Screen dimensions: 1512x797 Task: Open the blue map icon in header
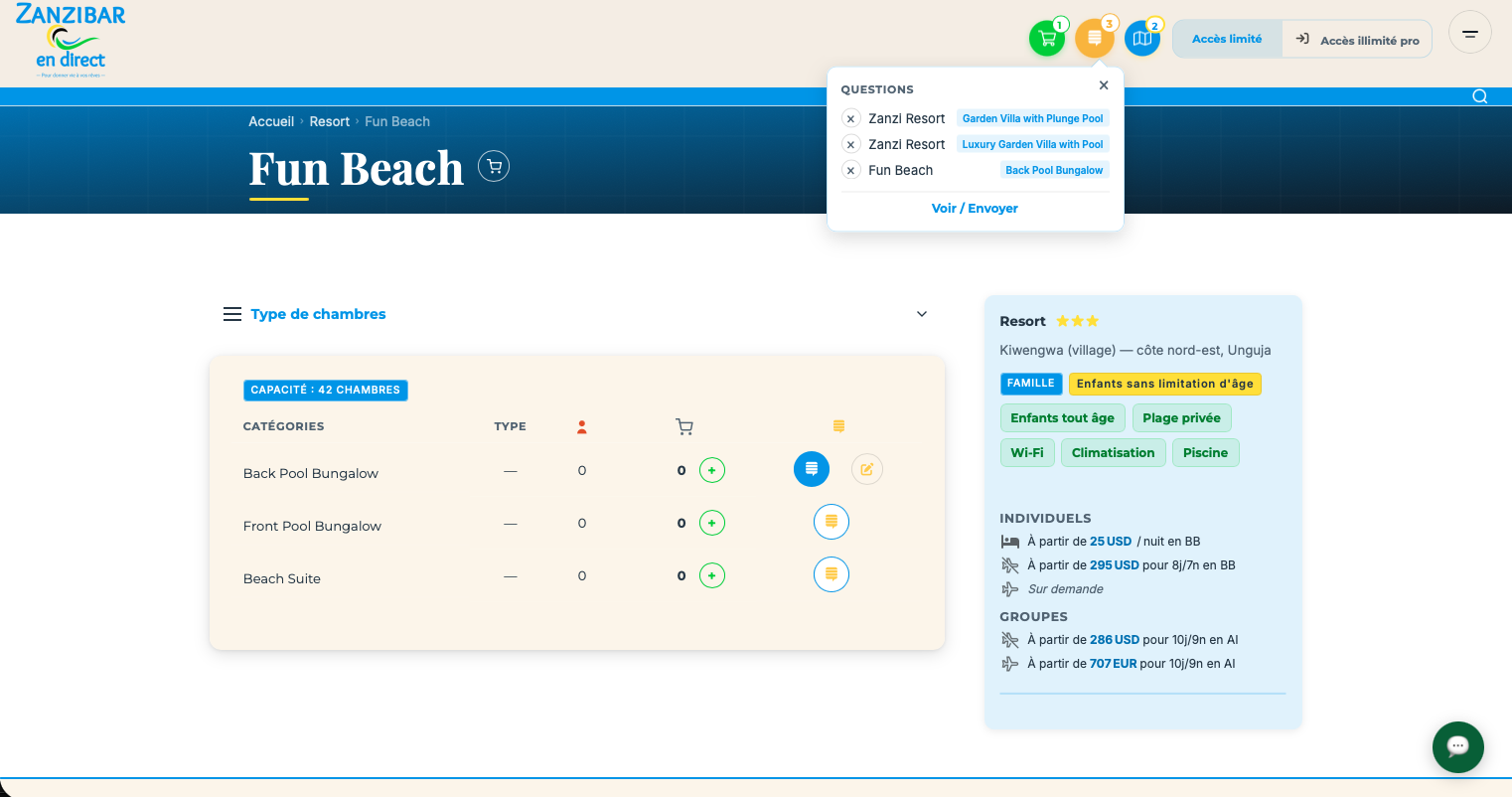(1142, 39)
